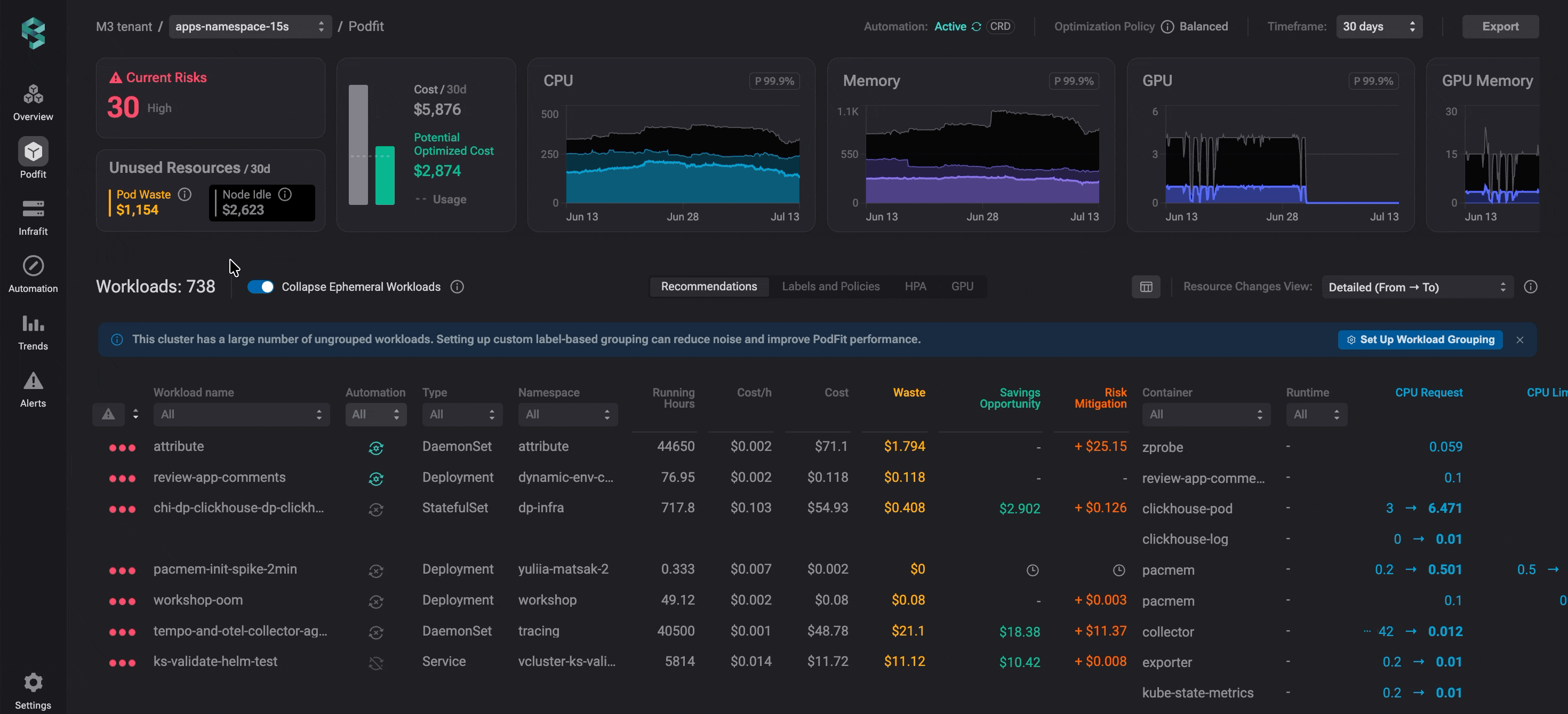Toggle risk sort order arrows
This screenshot has width=1568, height=714.
[x=135, y=414]
